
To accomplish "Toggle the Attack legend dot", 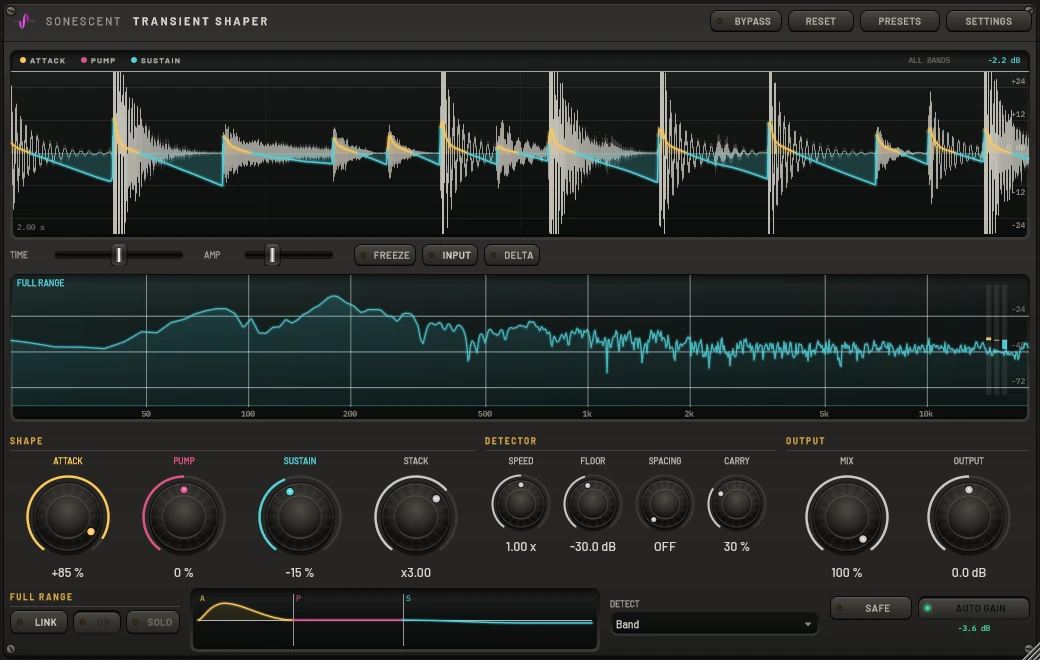I will (x=23, y=60).
